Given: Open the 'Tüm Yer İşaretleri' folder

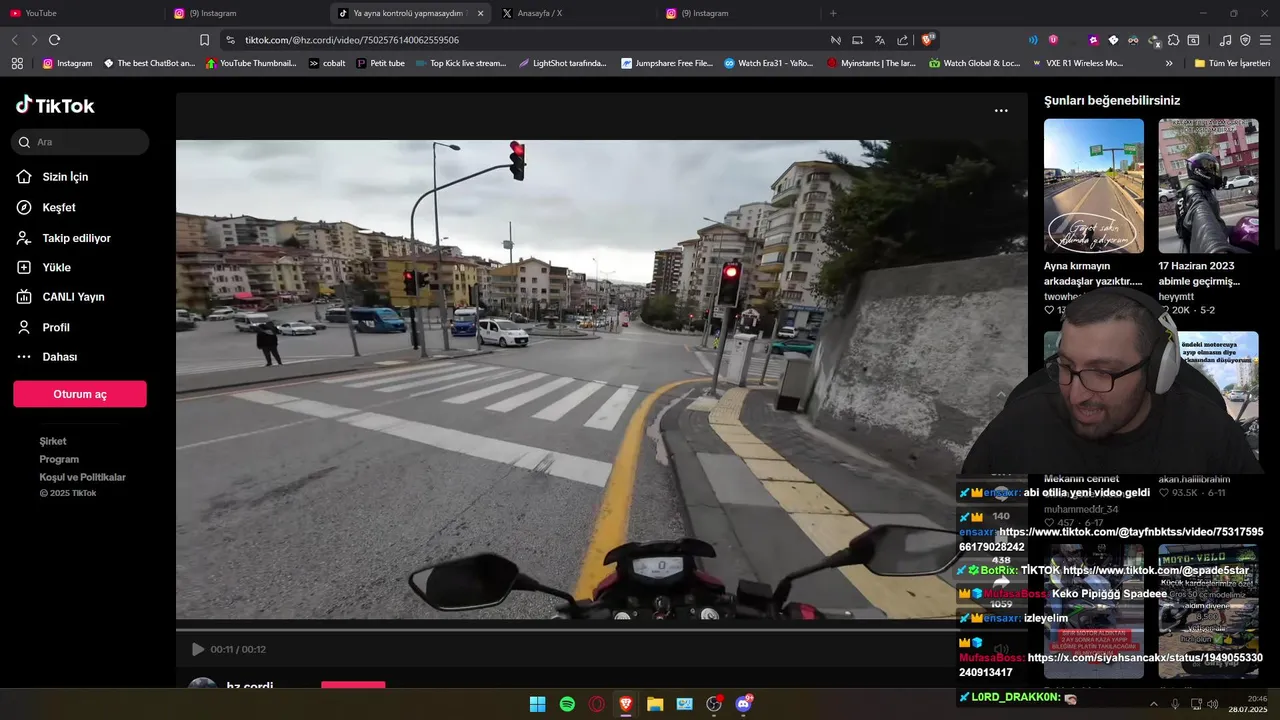Looking at the screenshot, I should pyautogui.click(x=1233, y=63).
